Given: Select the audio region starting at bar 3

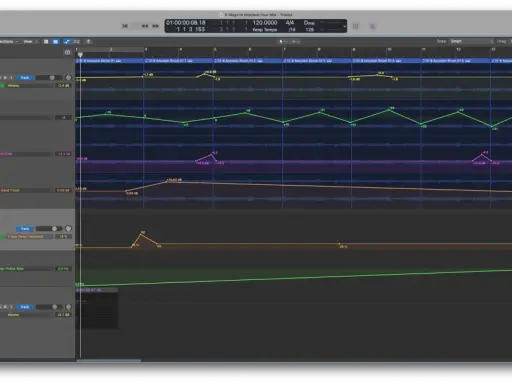Looking at the screenshot, I should coord(178,61).
